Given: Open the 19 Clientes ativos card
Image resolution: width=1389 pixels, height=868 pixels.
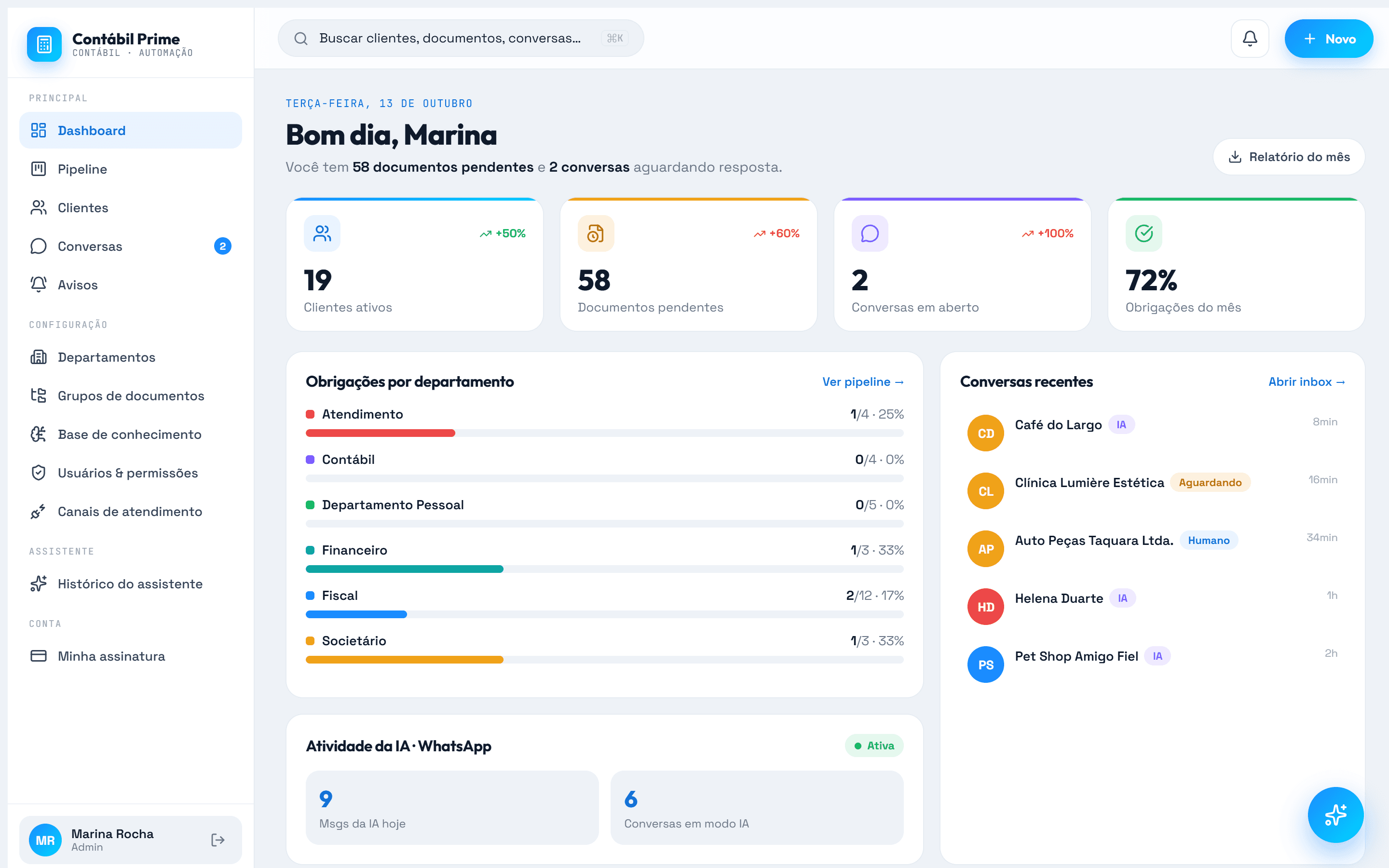Looking at the screenshot, I should click(x=414, y=265).
